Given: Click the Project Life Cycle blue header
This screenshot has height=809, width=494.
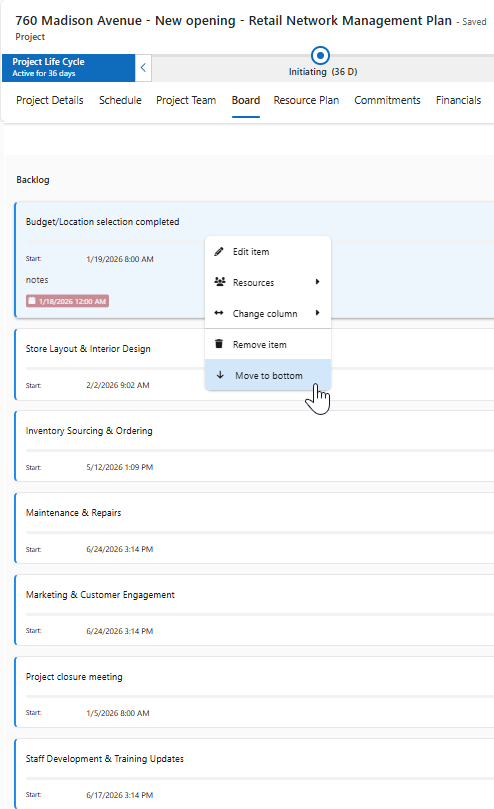Looking at the screenshot, I should [68, 68].
